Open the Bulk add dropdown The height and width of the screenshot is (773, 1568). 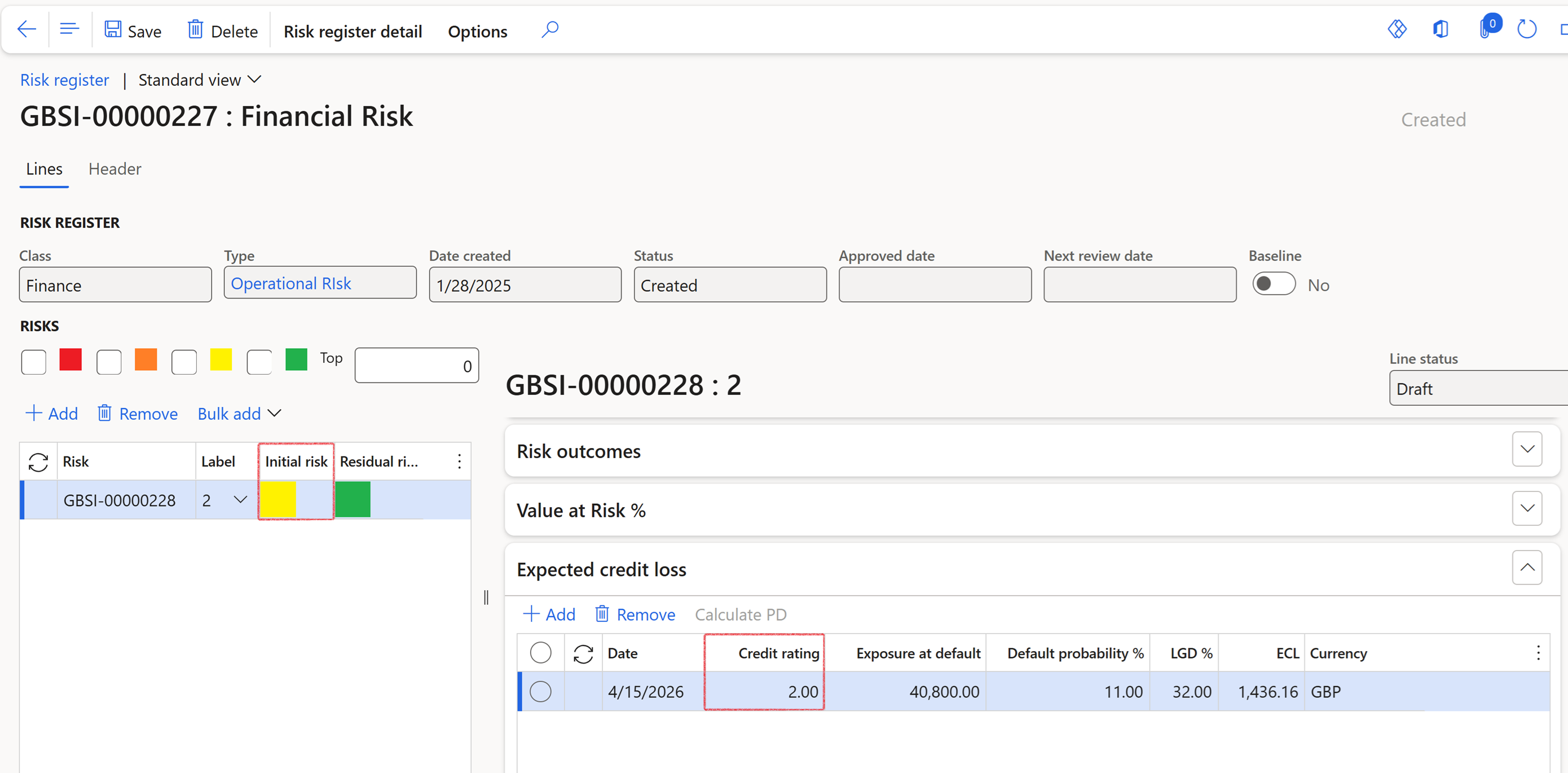[239, 414]
